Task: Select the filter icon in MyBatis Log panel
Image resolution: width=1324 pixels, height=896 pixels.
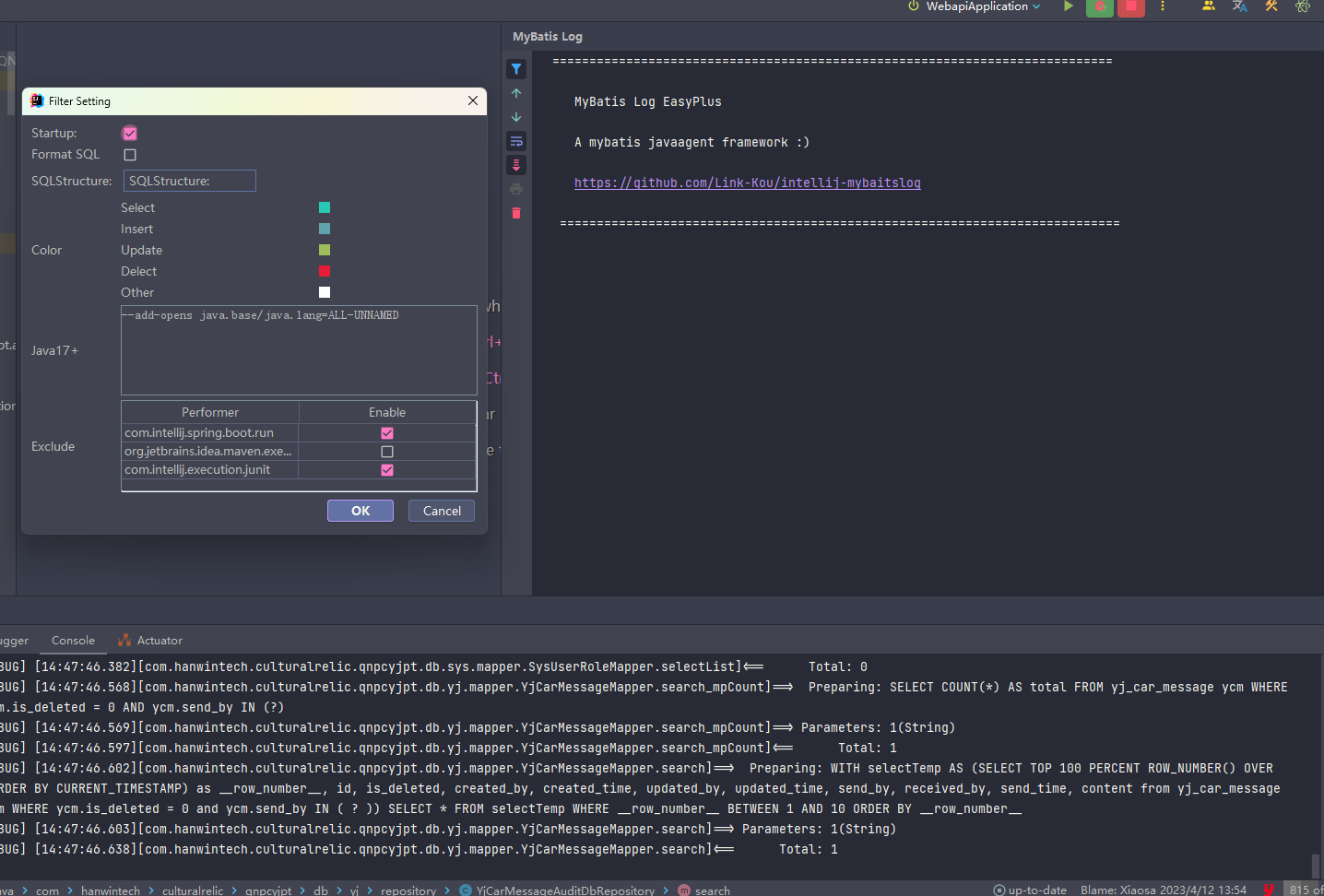Action: [x=515, y=68]
